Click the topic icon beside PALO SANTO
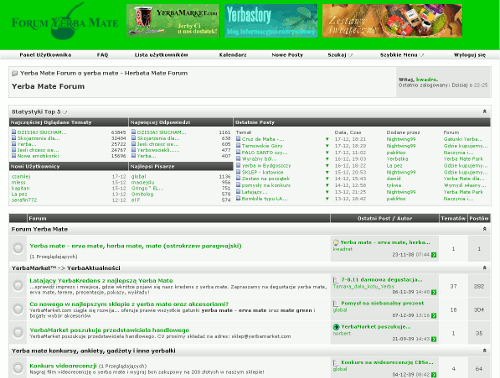 pos(238,152)
